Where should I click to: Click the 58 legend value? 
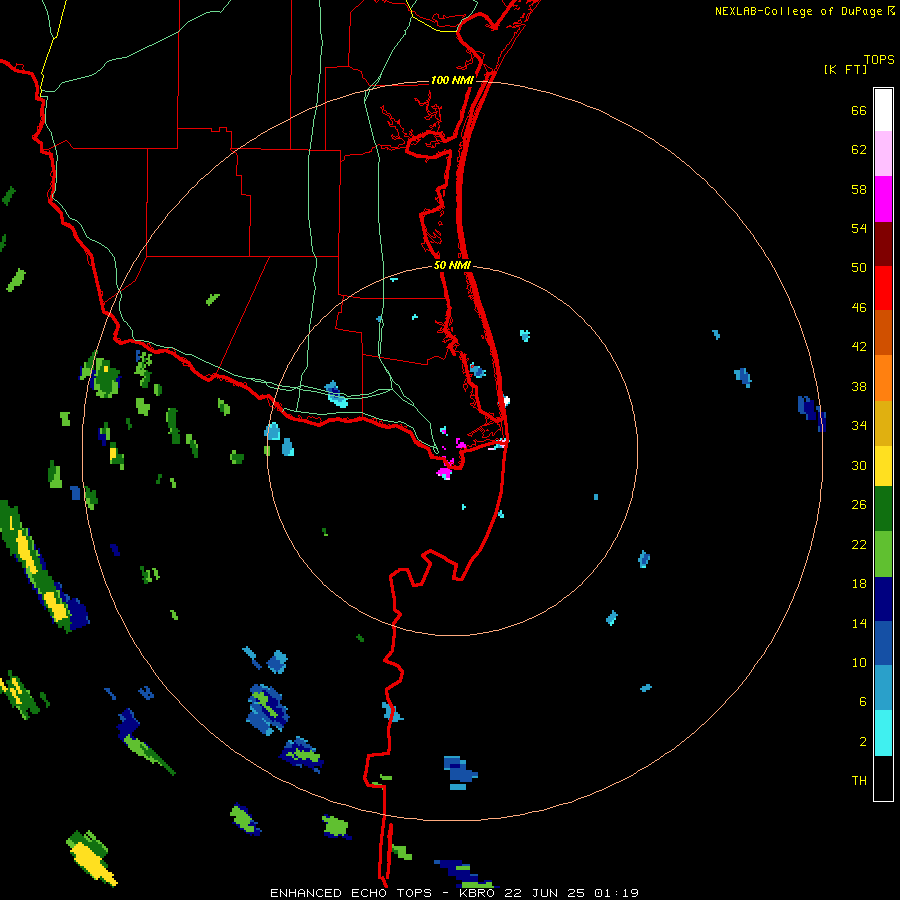point(859,189)
